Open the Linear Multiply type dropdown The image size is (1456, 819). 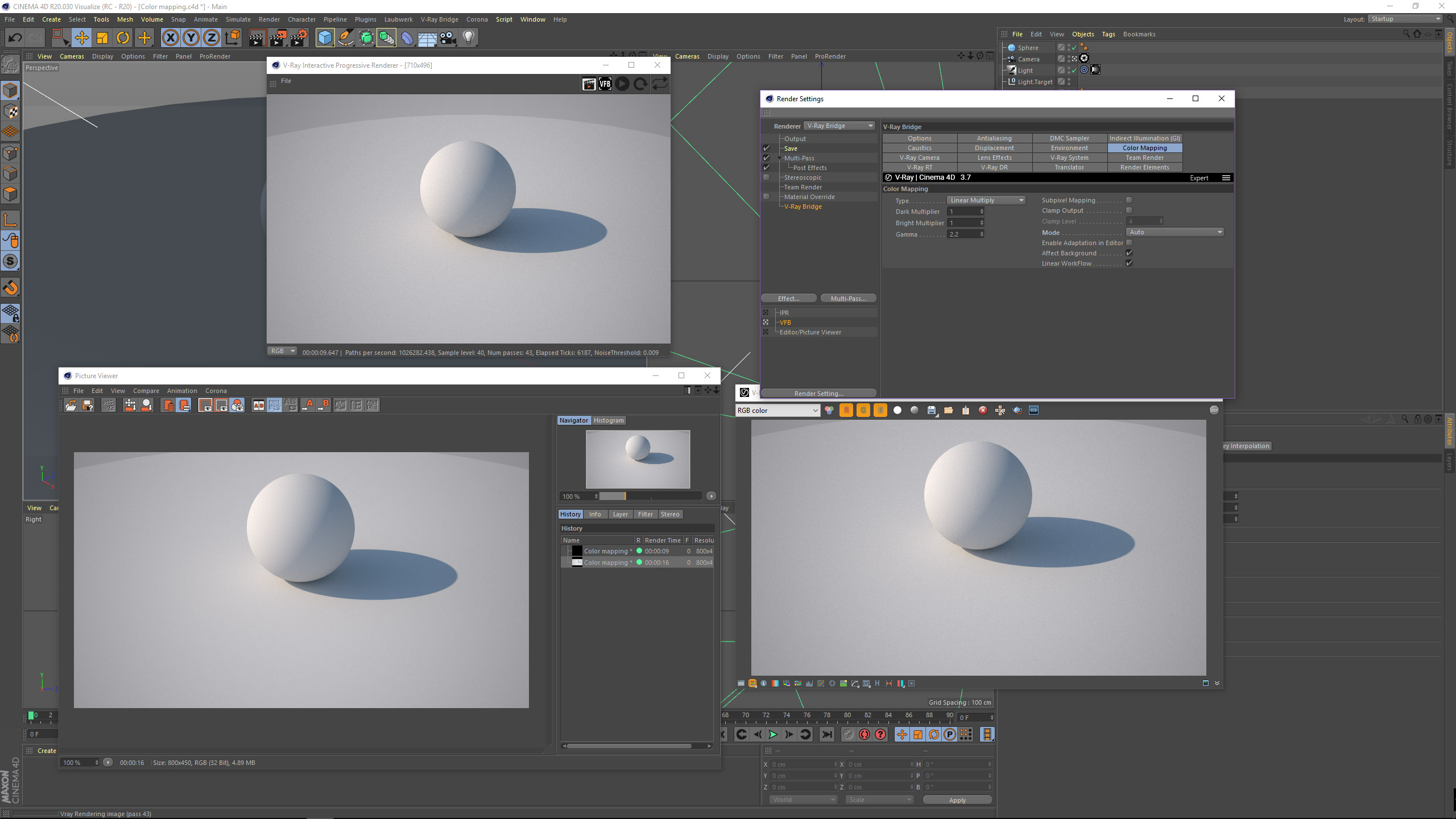[986, 200]
